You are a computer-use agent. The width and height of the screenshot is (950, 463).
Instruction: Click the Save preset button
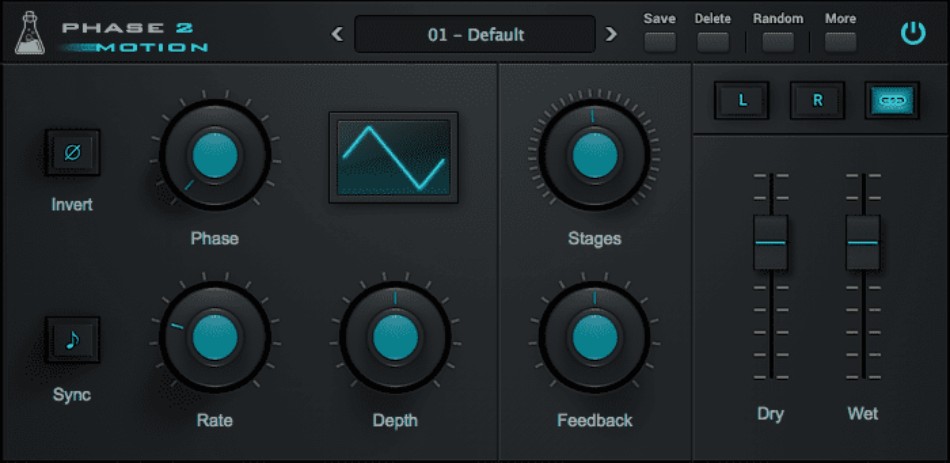[x=660, y=42]
